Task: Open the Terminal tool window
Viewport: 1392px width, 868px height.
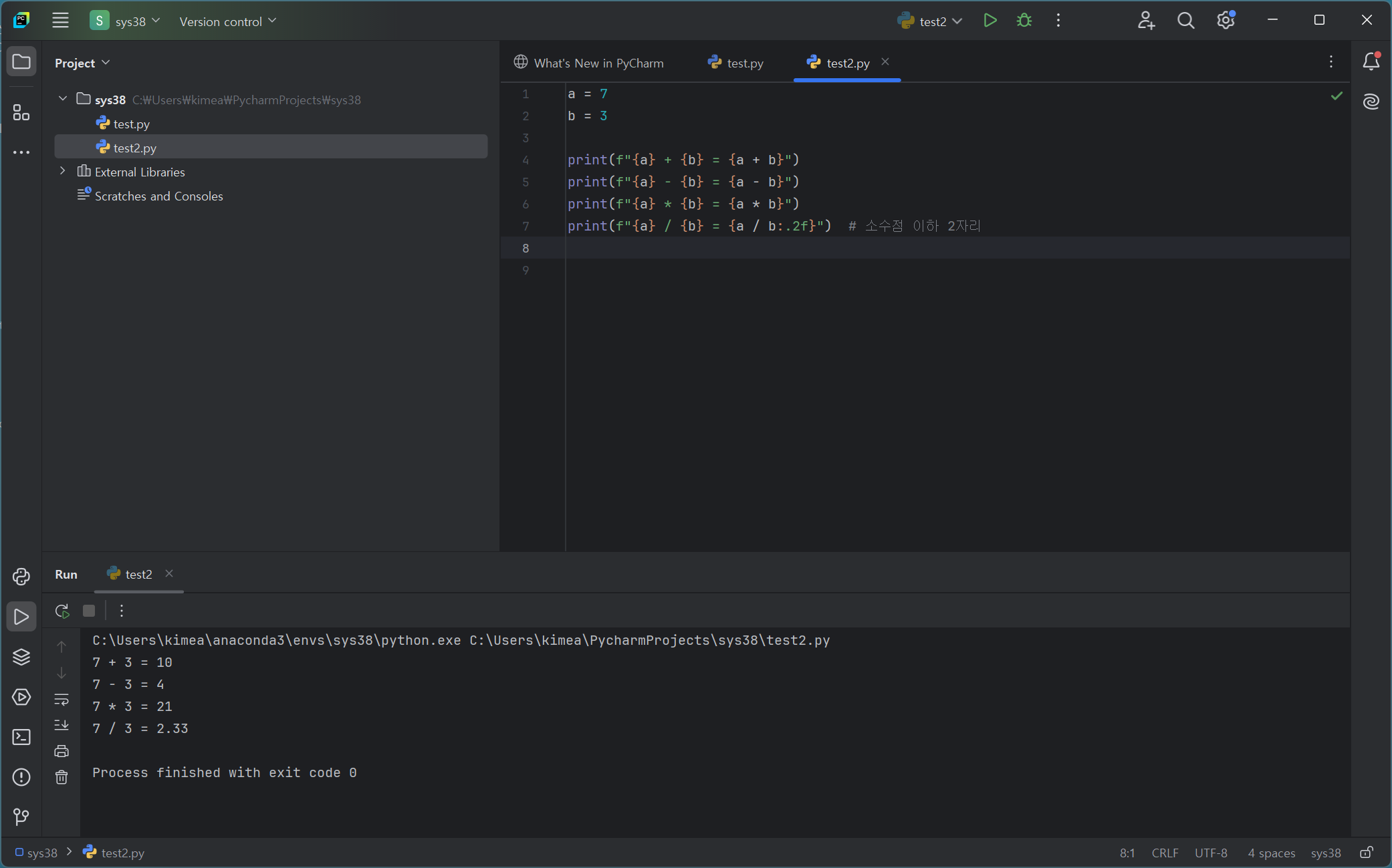Action: [21, 737]
